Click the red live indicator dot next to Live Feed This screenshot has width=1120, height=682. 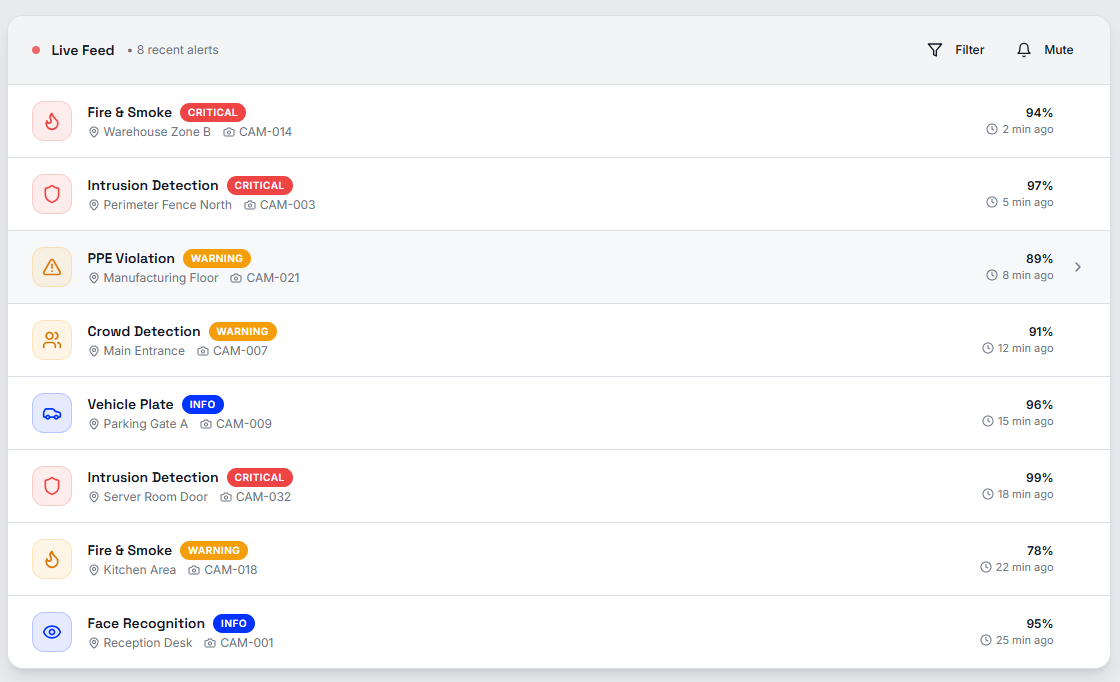35,49
